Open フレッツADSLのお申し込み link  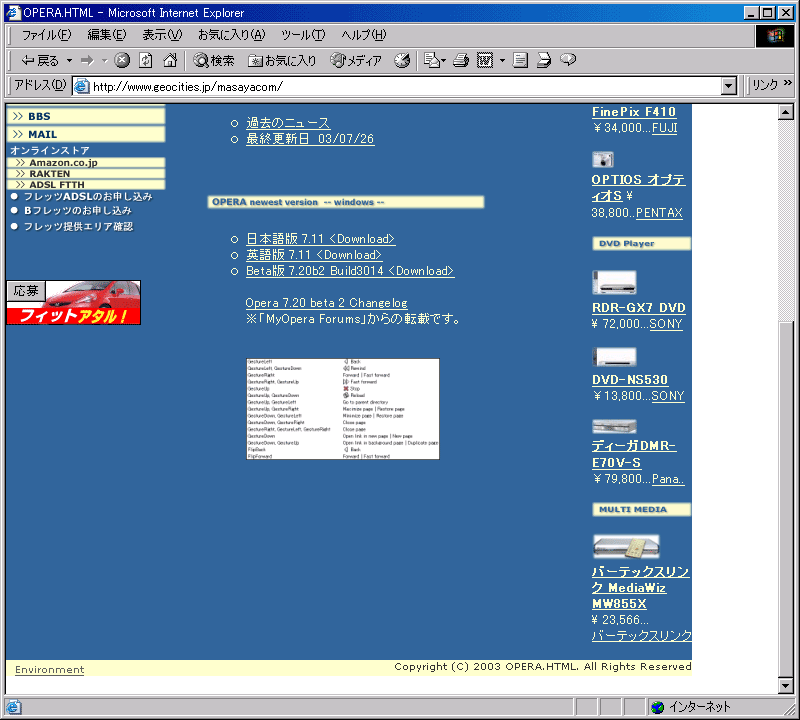point(88,197)
